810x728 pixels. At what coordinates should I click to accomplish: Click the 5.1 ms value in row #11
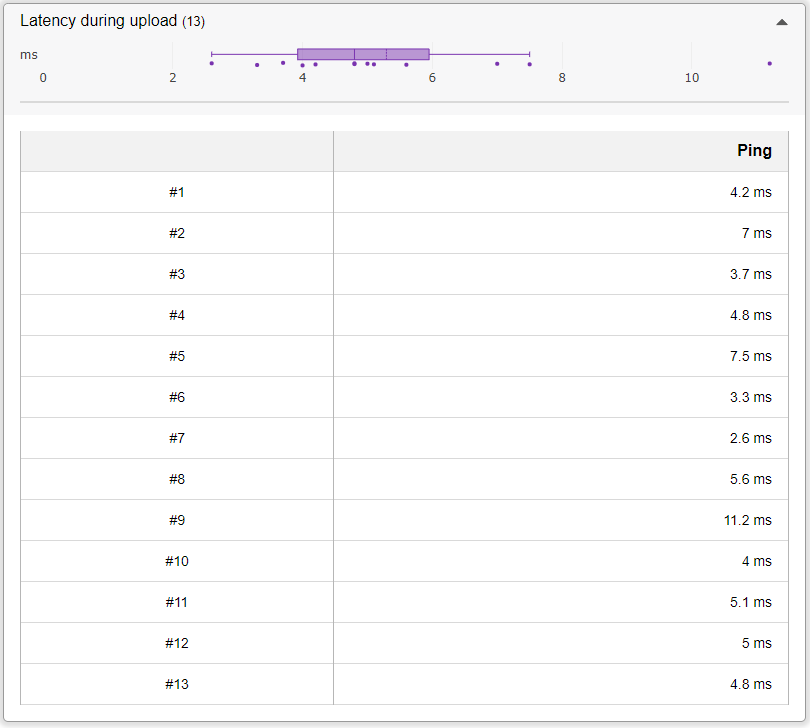coord(751,602)
